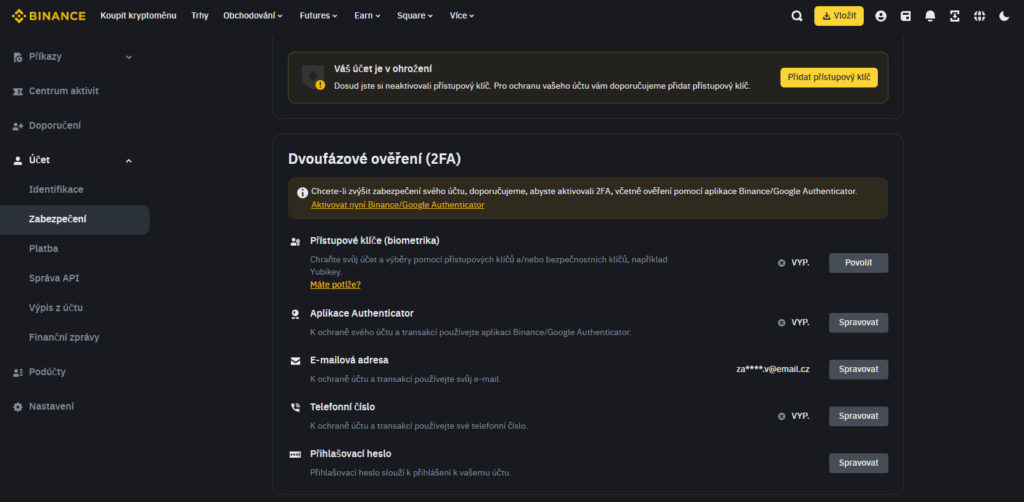Click Spravovat for Telefonní číslo
1024x502 pixels.
[858, 416]
